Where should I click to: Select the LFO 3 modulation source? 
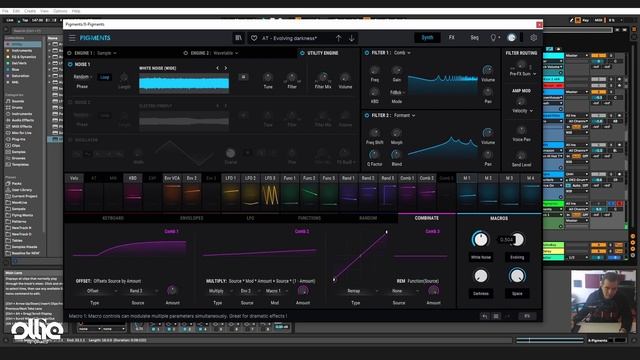[270, 191]
